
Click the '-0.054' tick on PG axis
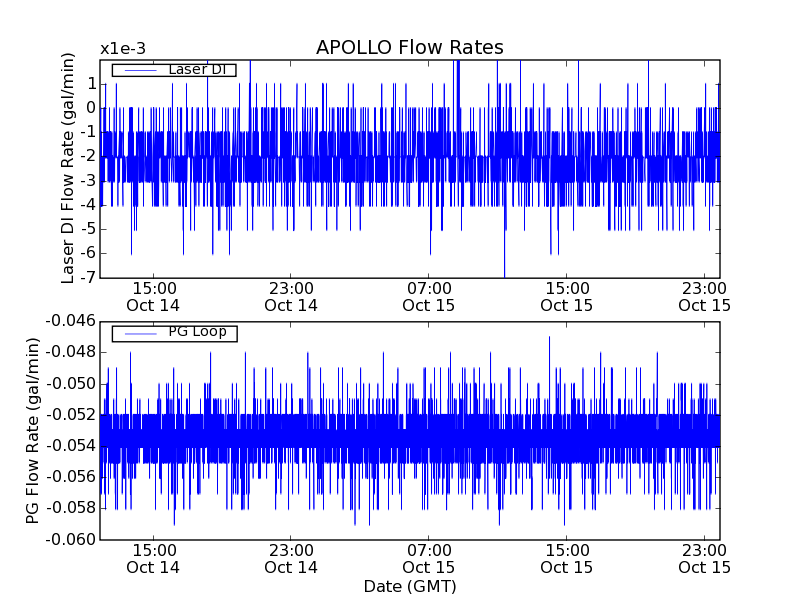coord(71,446)
